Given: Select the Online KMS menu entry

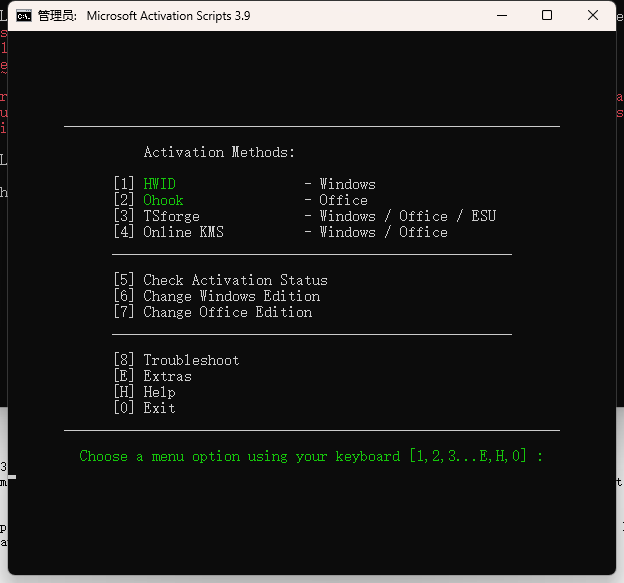Looking at the screenshot, I should point(183,232).
